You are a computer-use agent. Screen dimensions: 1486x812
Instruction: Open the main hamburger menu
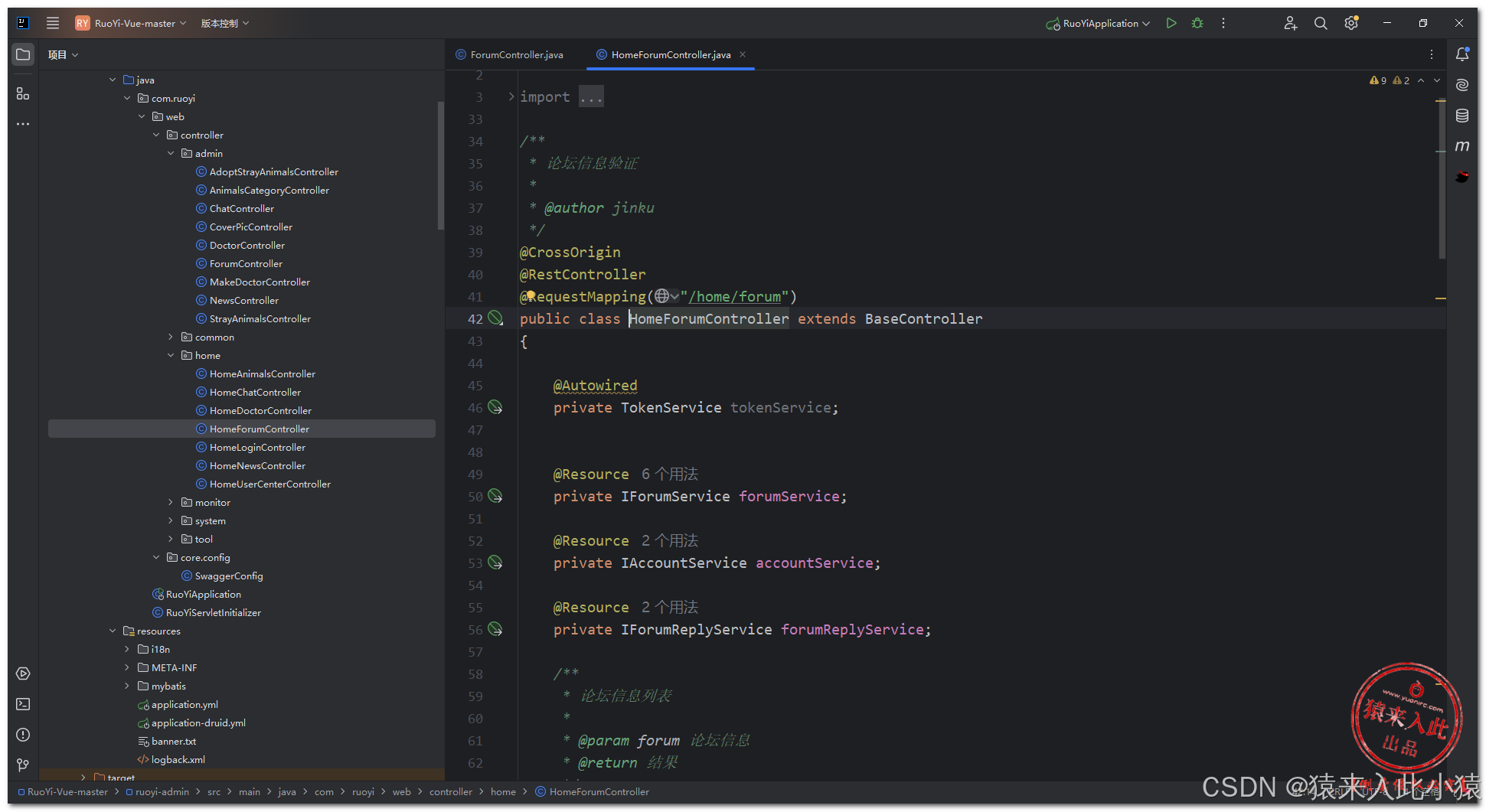tap(52, 23)
